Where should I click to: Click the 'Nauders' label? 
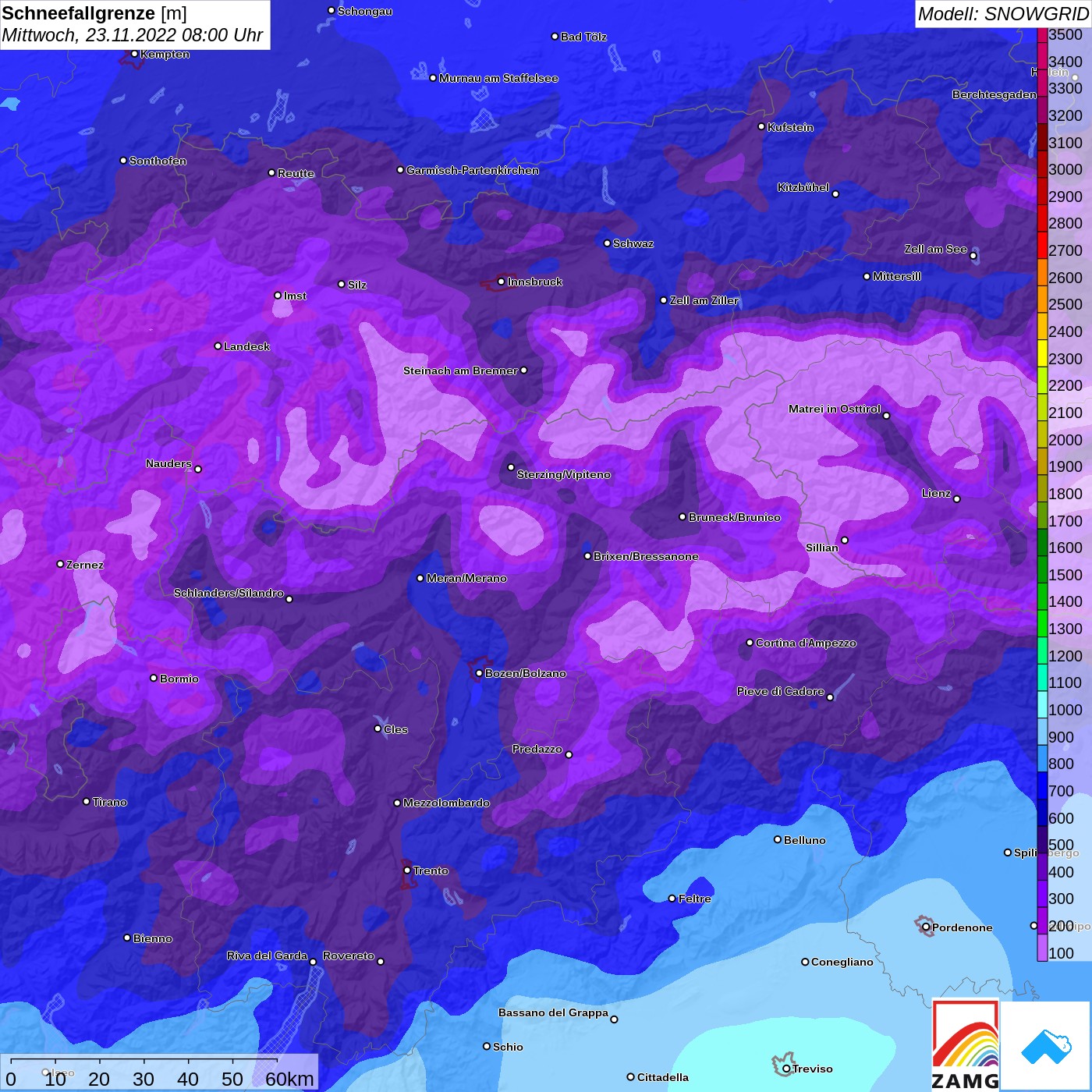tap(168, 463)
